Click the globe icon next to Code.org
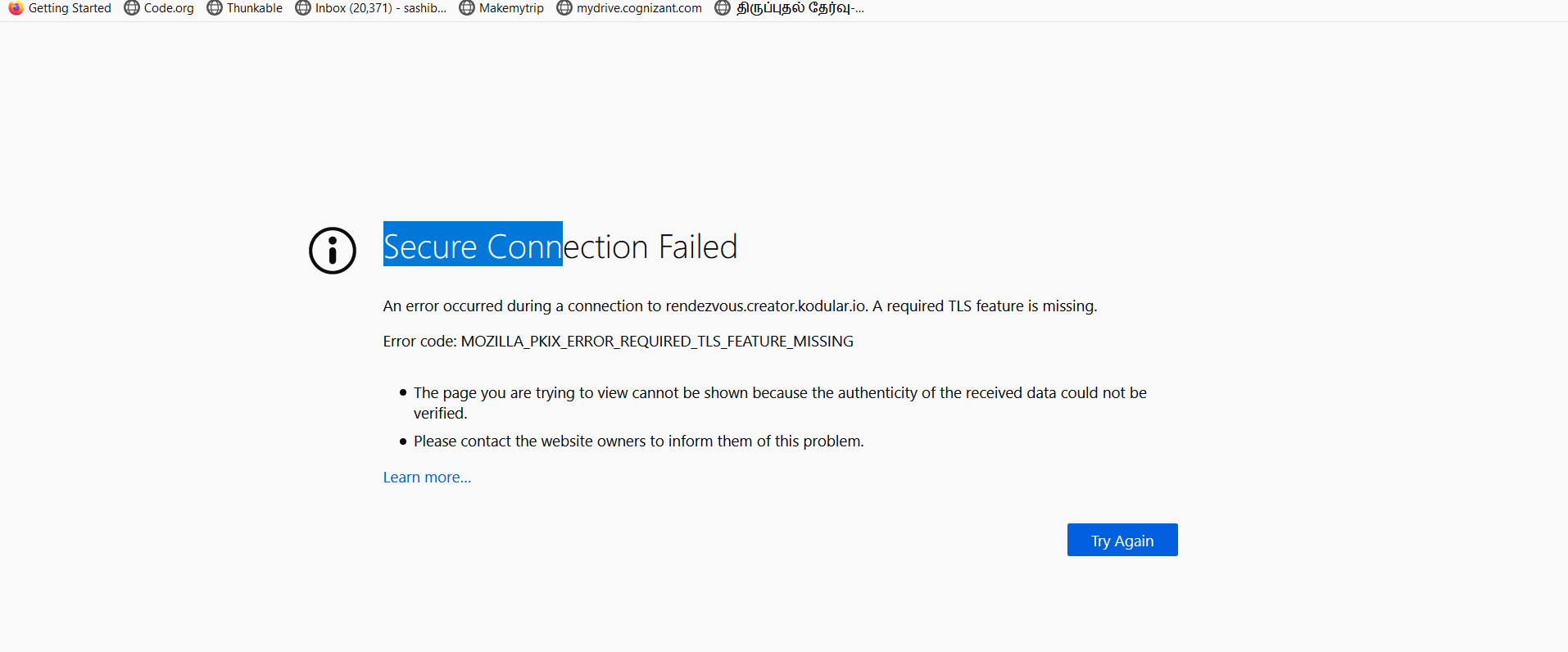The image size is (1568, 652). [132, 8]
